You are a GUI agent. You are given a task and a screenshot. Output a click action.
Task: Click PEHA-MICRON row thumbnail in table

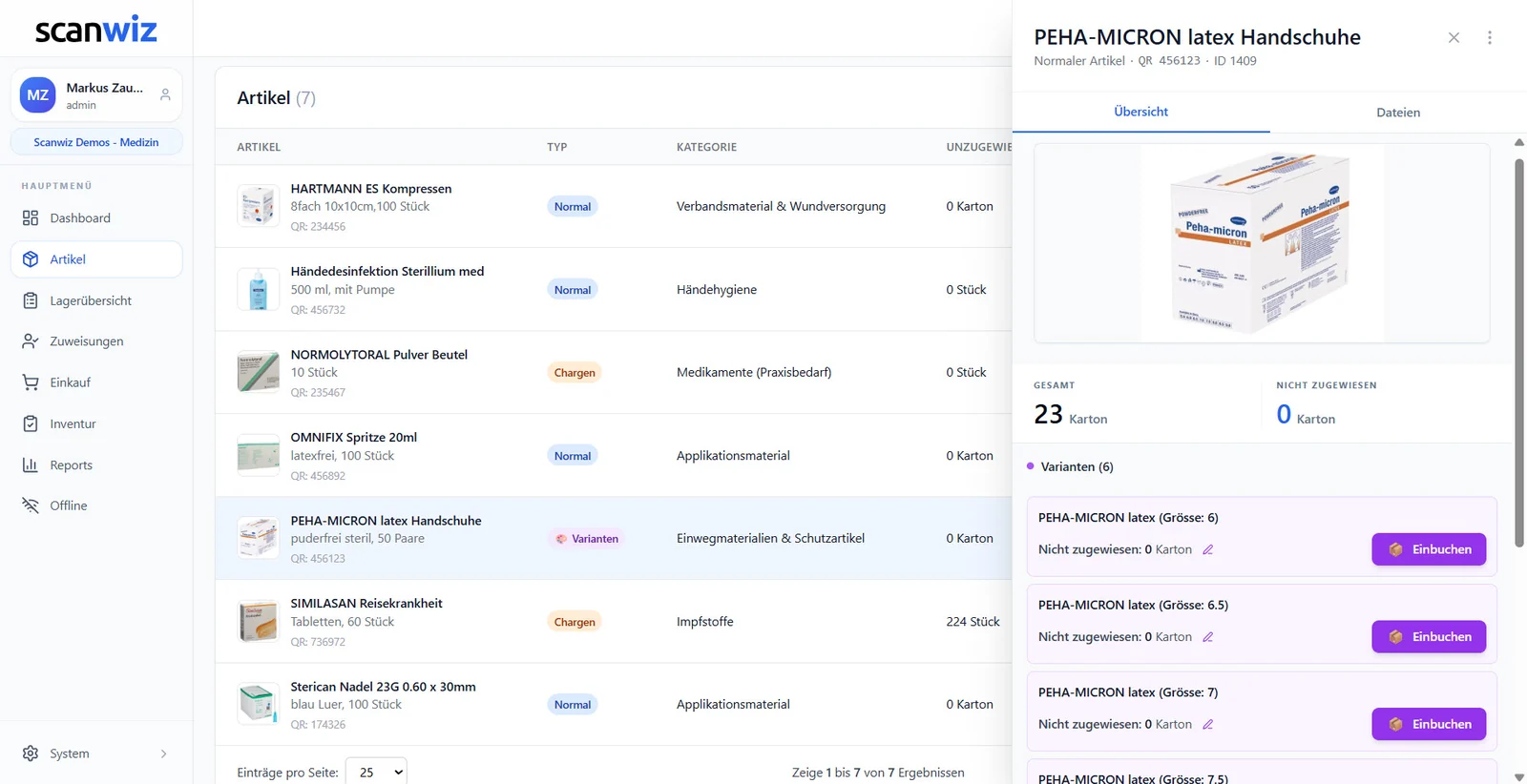(258, 538)
